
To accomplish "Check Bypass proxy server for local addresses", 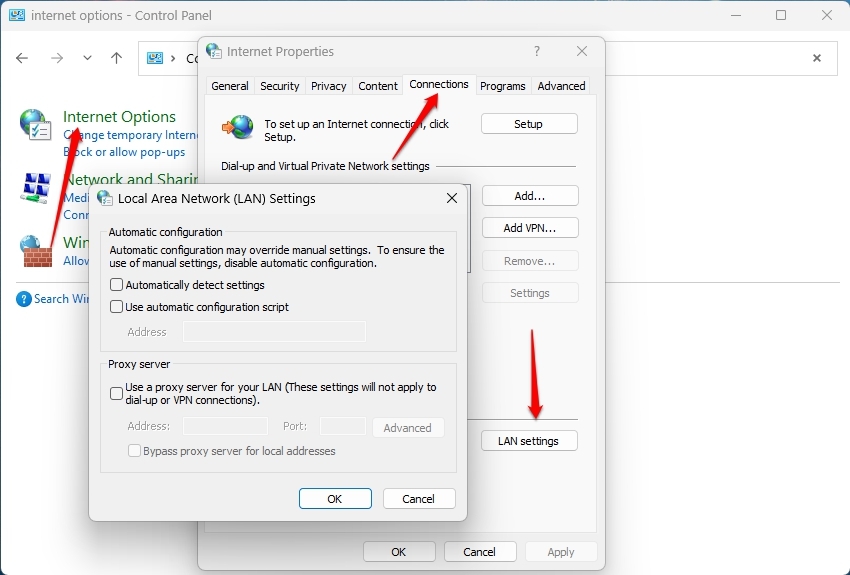I will point(134,451).
